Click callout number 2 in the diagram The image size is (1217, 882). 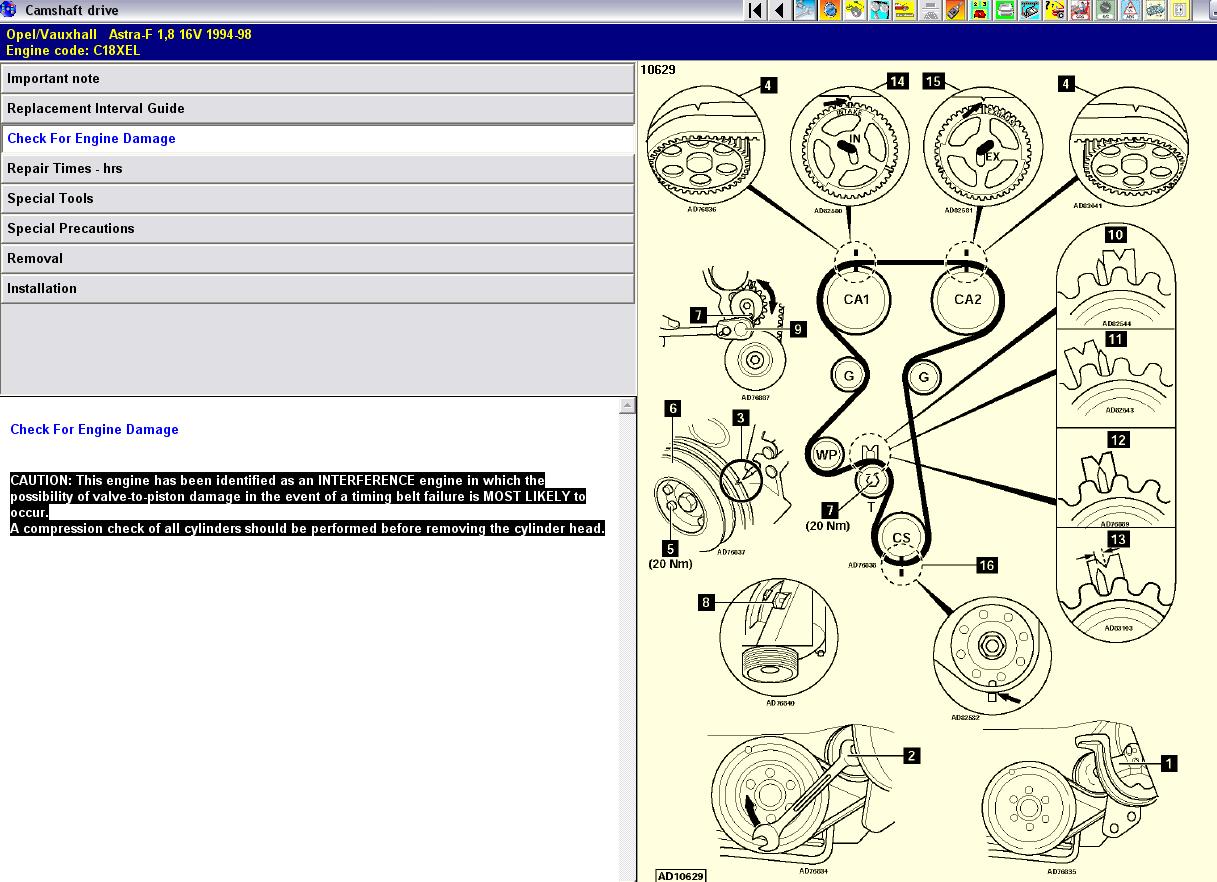pos(911,757)
